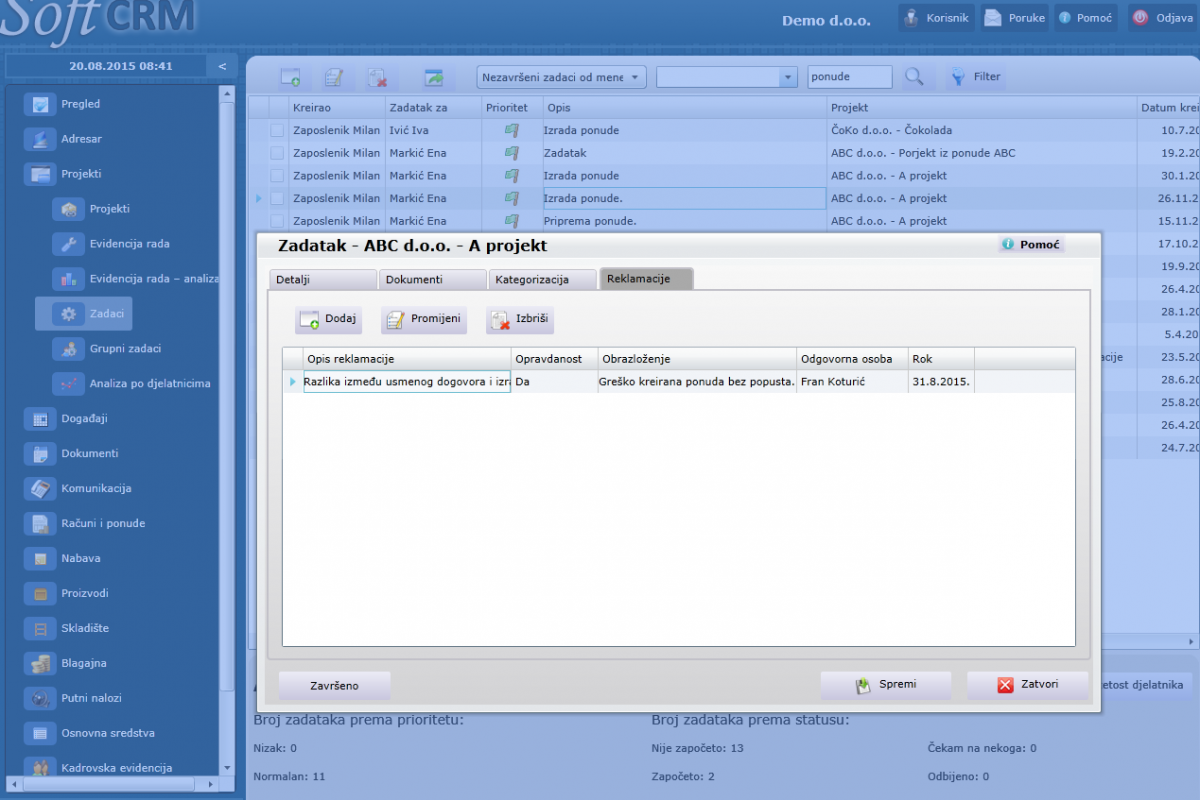Image resolution: width=1200 pixels, height=800 pixels.
Task: Click Izbriši to delete the complaint
Action: (520, 320)
